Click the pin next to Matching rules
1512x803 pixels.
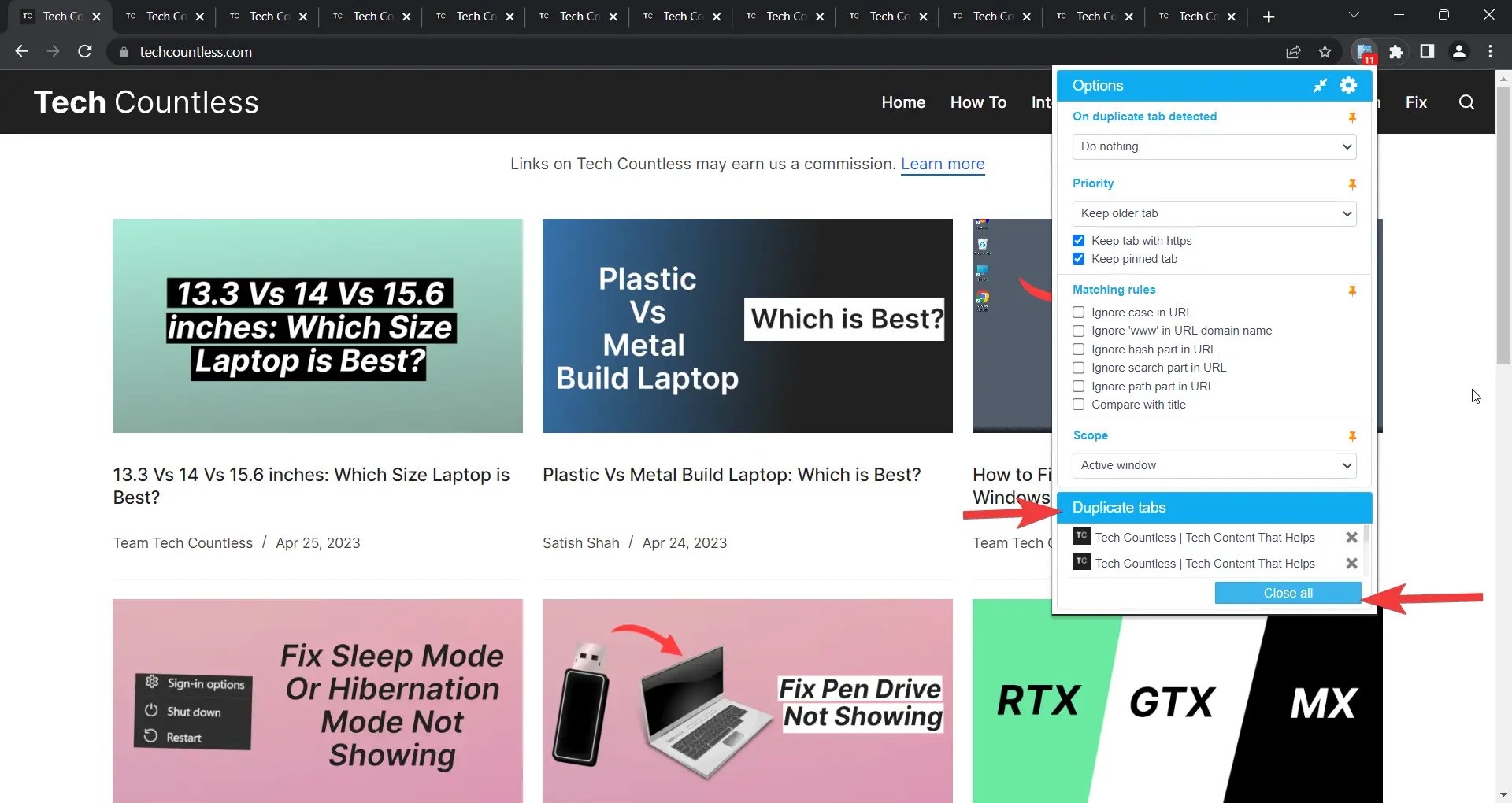1351,290
